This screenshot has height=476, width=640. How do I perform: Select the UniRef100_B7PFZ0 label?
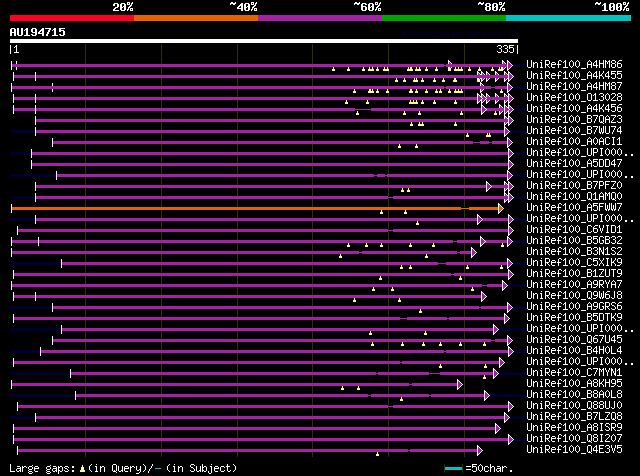(x=574, y=185)
